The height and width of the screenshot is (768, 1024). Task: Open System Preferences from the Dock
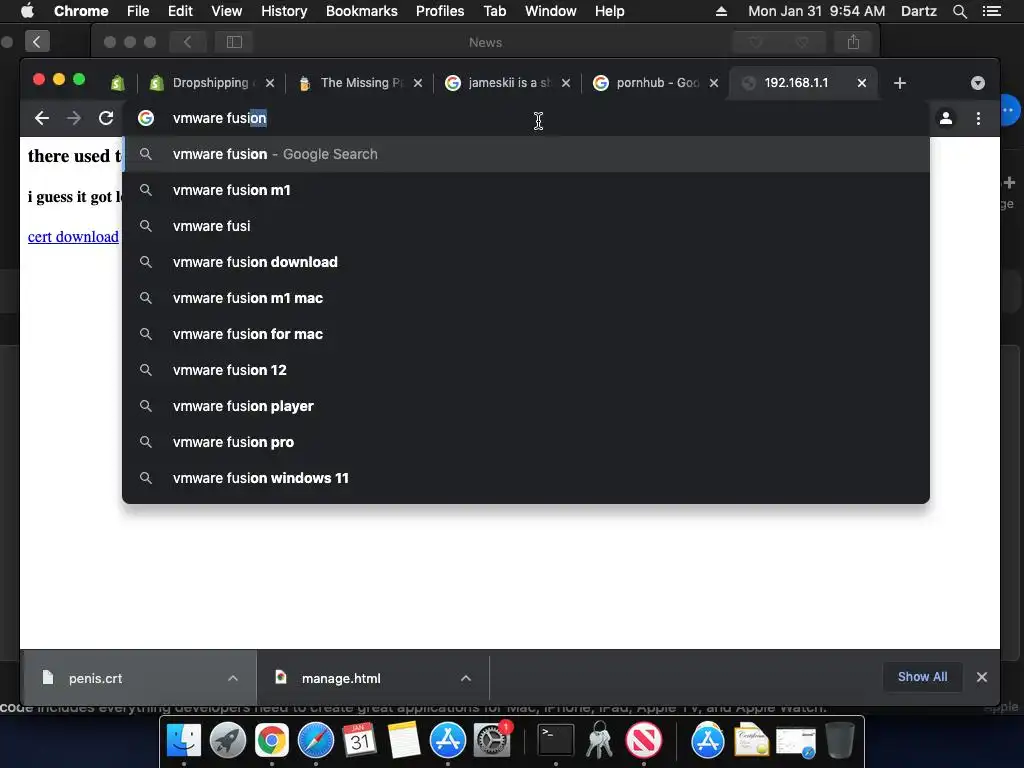(492, 740)
